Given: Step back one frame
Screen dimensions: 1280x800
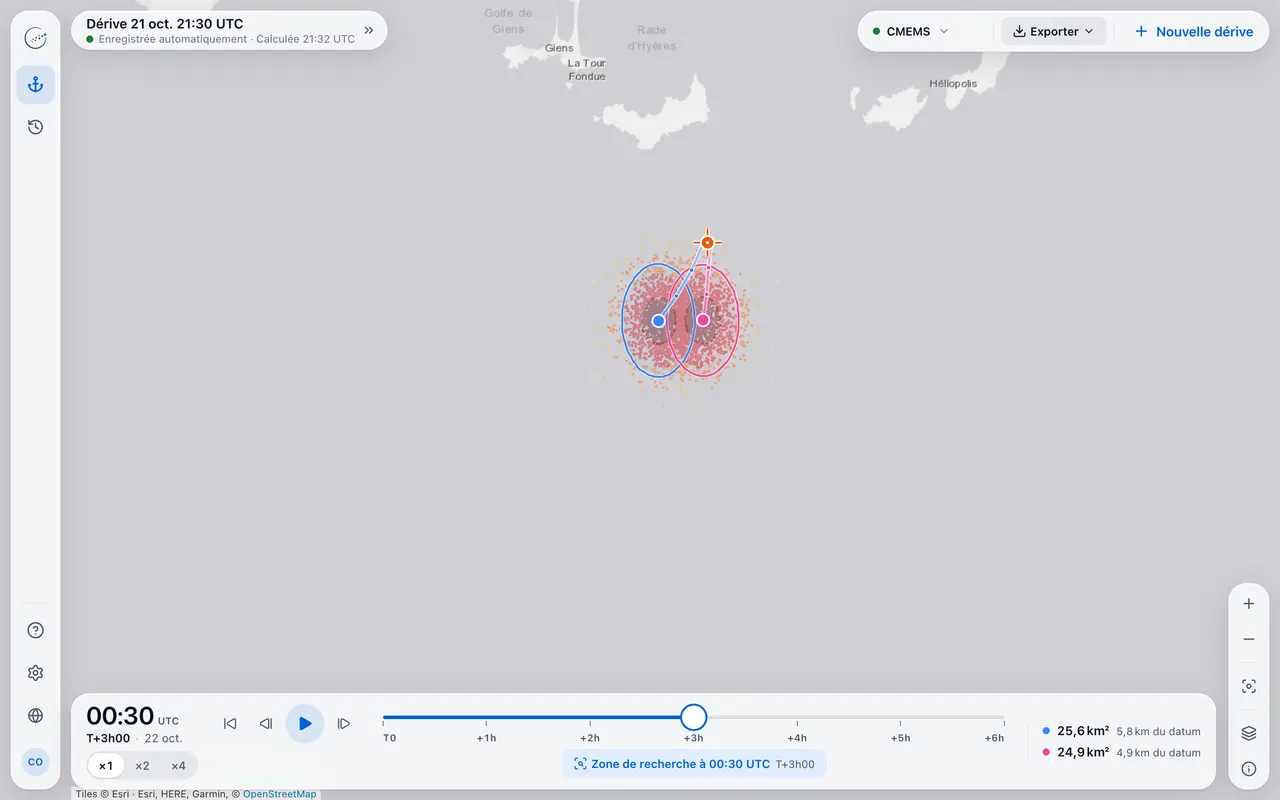Looking at the screenshot, I should (x=266, y=724).
